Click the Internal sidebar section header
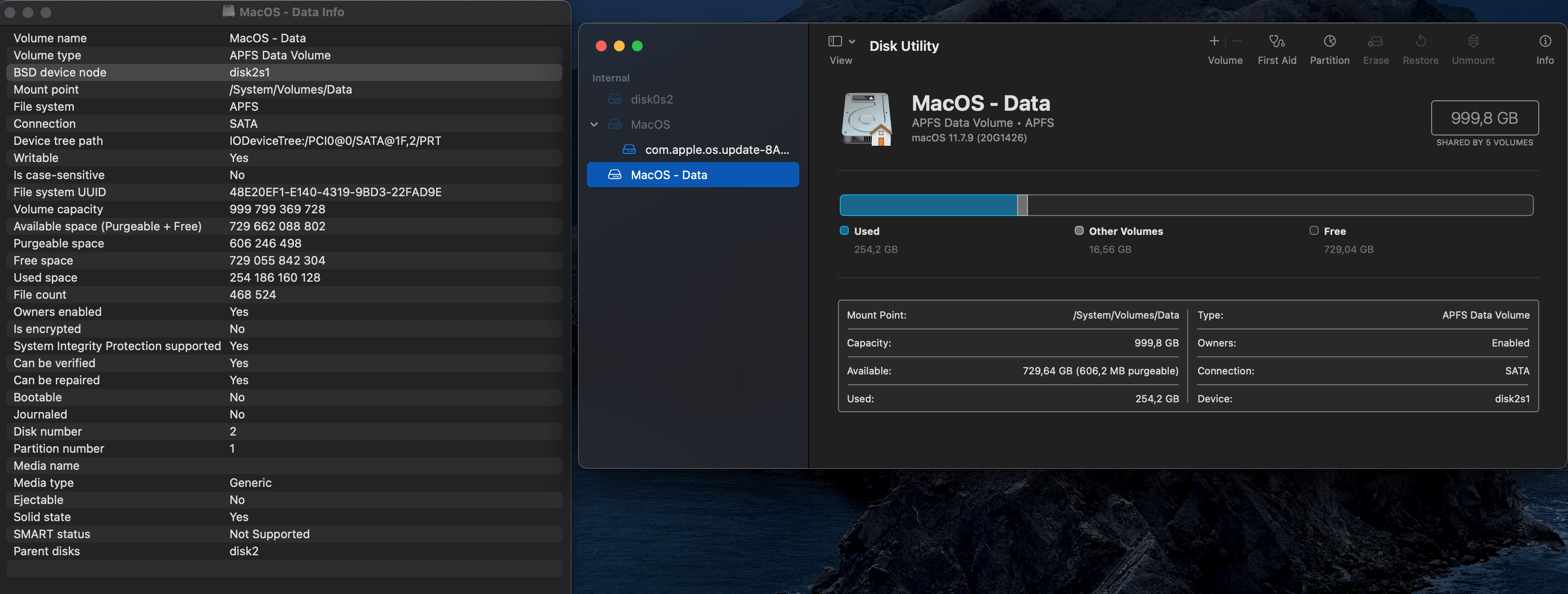 pyautogui.click(x=611, y=78)
